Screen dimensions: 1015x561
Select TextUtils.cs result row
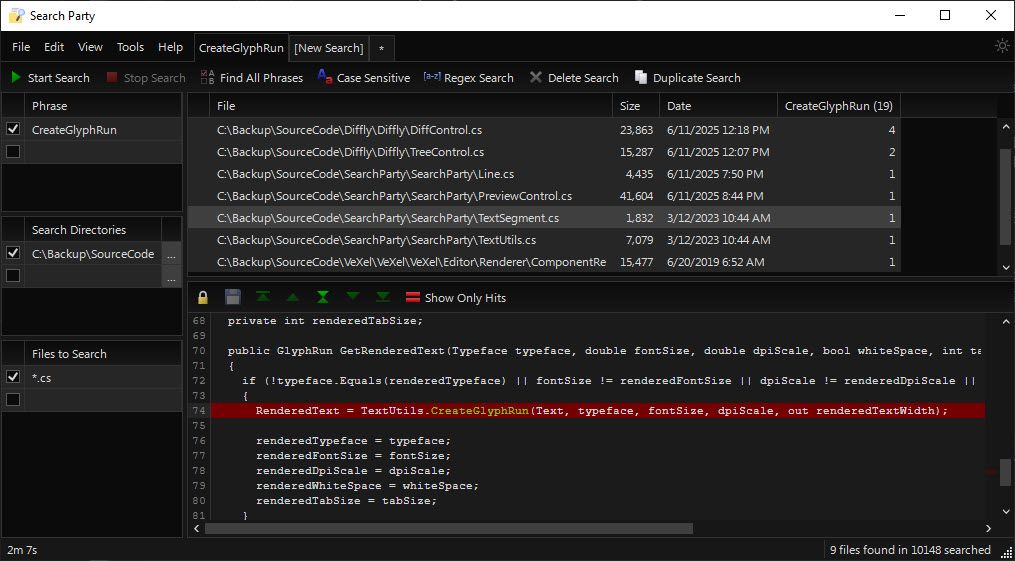544,240
